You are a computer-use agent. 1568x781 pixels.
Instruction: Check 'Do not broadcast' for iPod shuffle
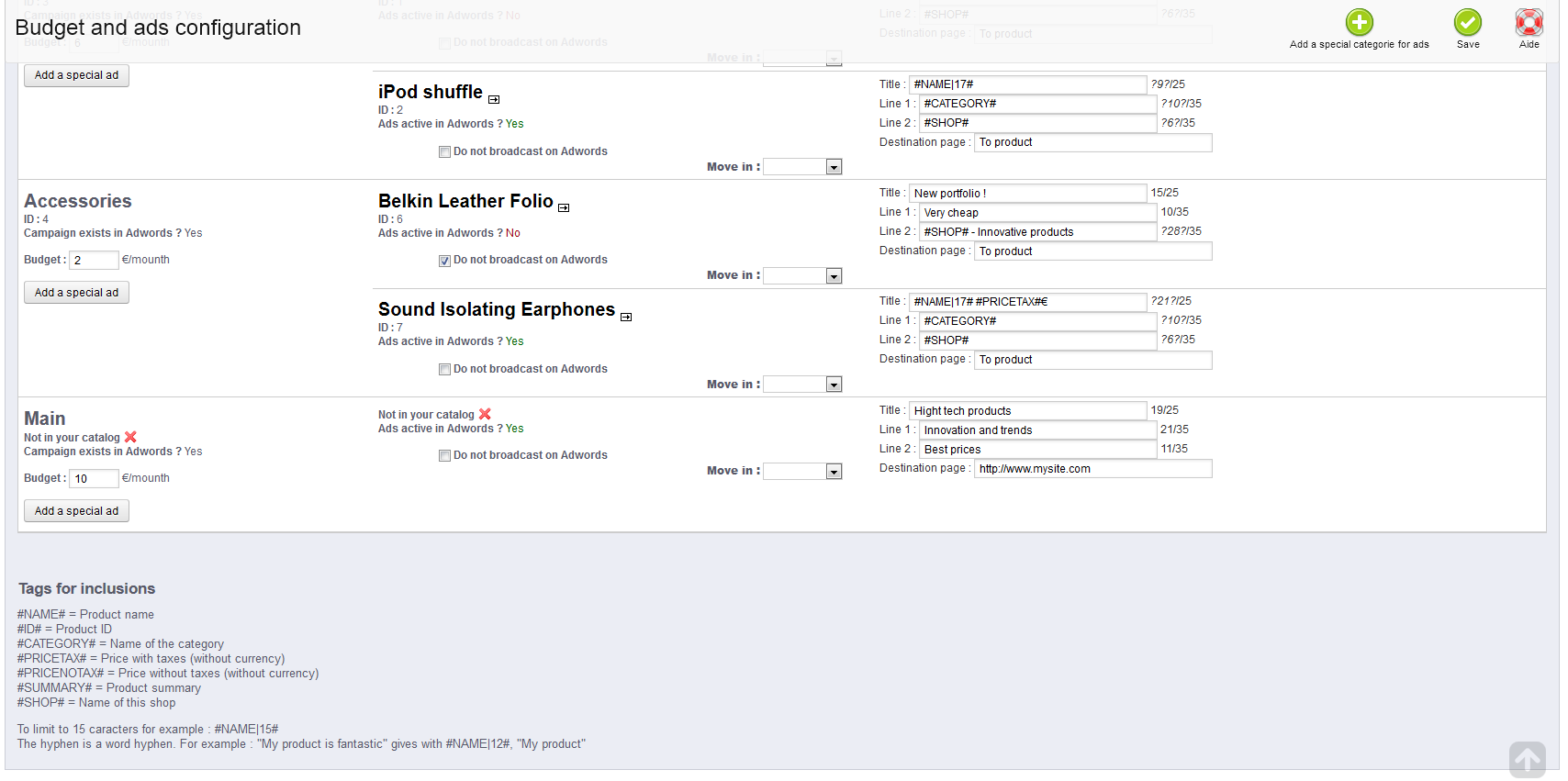(x=444, y=152)
